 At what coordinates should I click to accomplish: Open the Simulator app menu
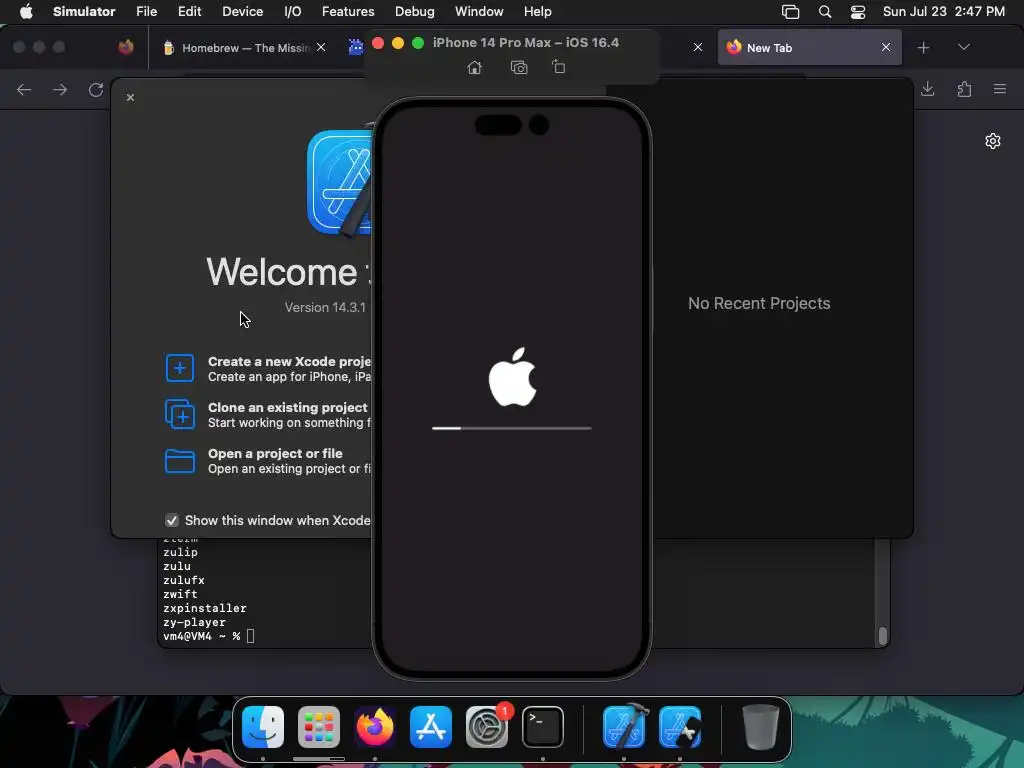[84, 12]
